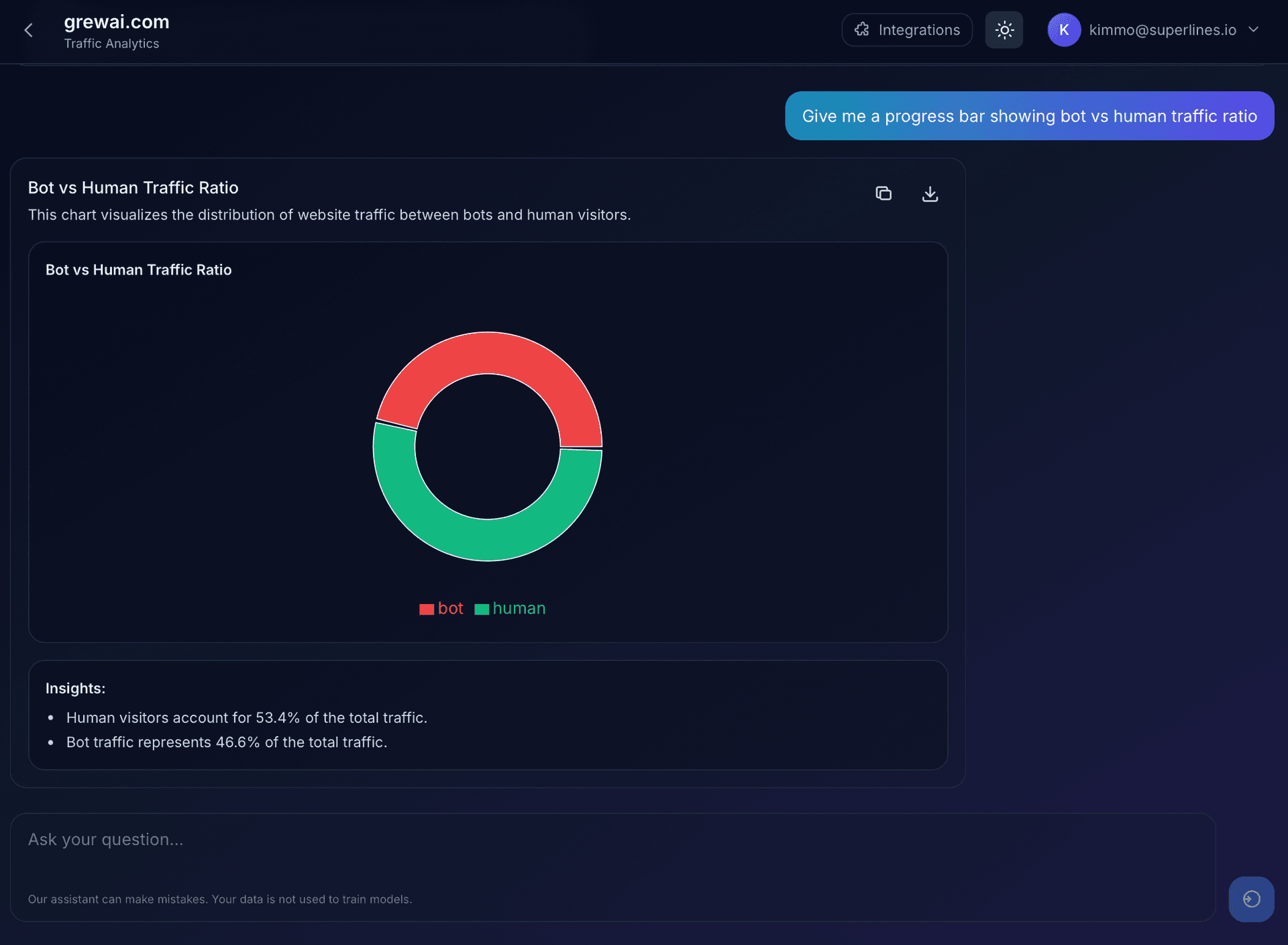Download the Bot vs Human Traffic chart
1288x945 pixels.
[x=930, y=194]
